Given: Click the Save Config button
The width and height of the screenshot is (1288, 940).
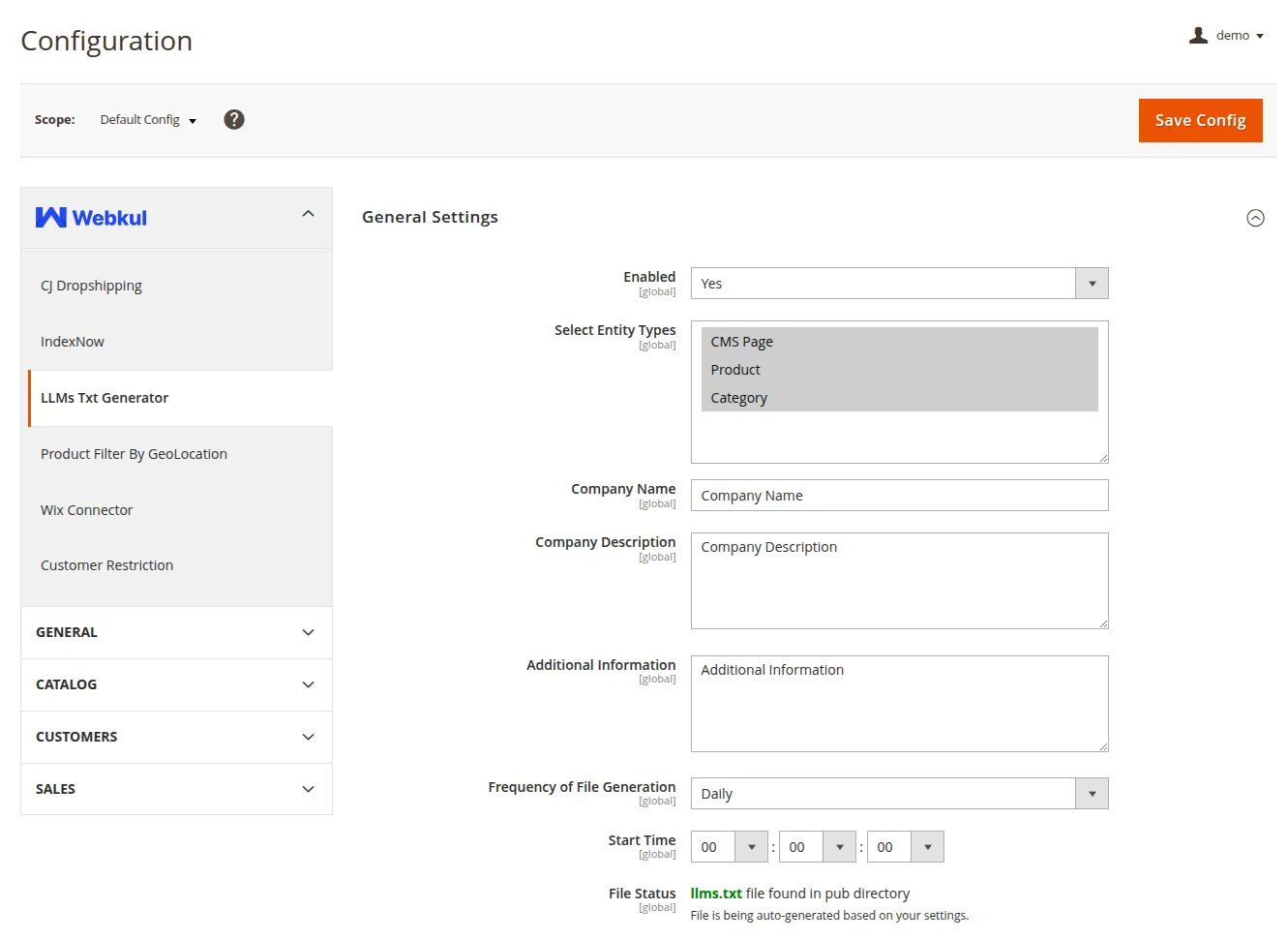Looking at the screenshot, I should point(1200,120).
